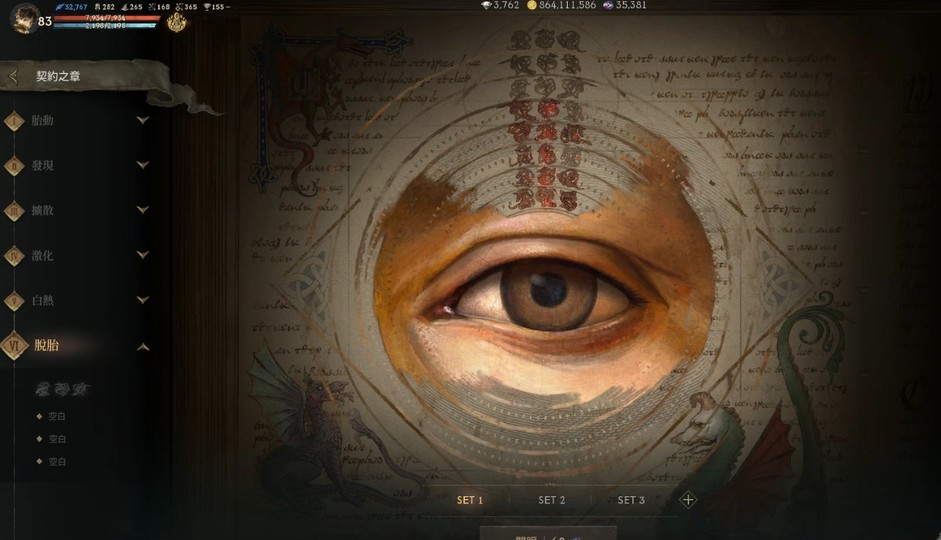This screenshot has width=941, height=540.
Task: Select the roman numeral I diamond badge
Action: (14, 121)
